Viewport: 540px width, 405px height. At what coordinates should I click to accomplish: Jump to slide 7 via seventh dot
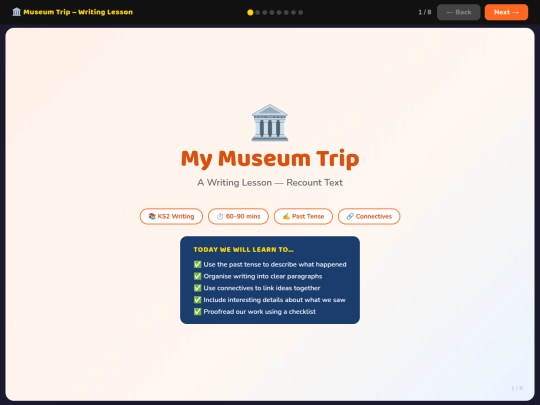pos(293,12)
